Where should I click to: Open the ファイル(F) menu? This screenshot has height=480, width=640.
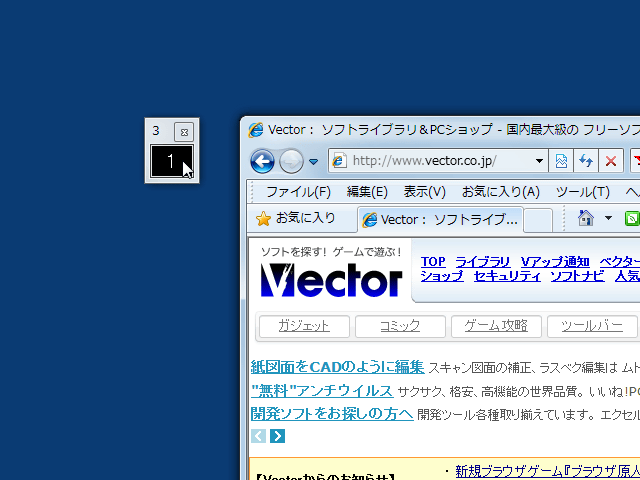coord(298,192)
